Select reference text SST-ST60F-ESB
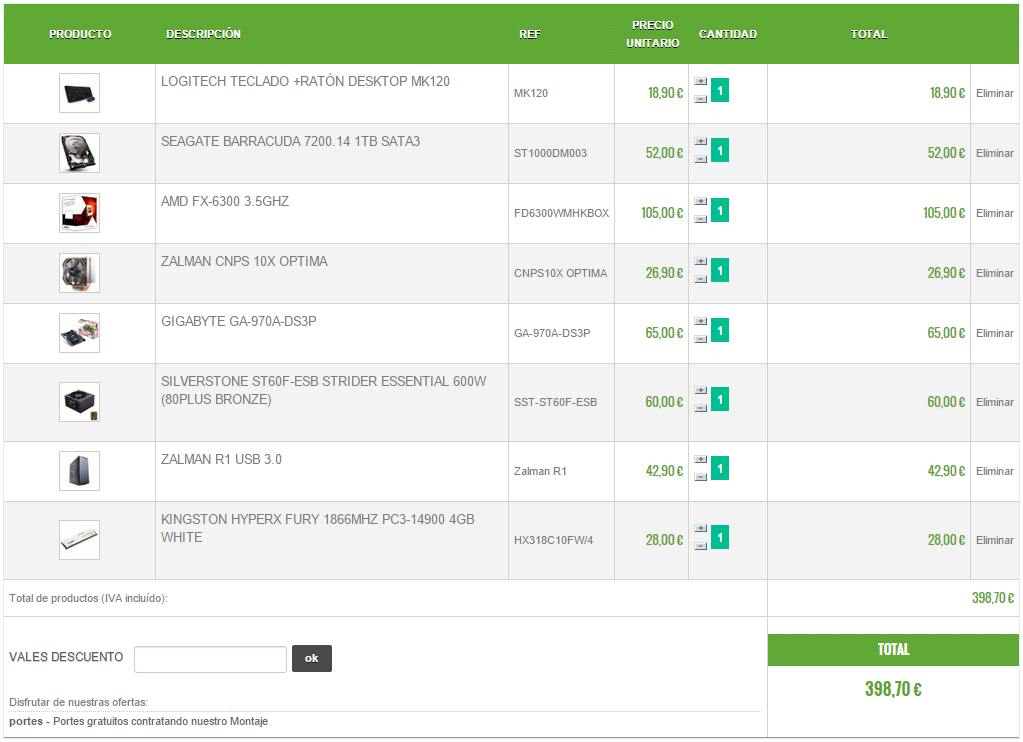Screen dimensions: 1023x742 click(x=555, y=403)
